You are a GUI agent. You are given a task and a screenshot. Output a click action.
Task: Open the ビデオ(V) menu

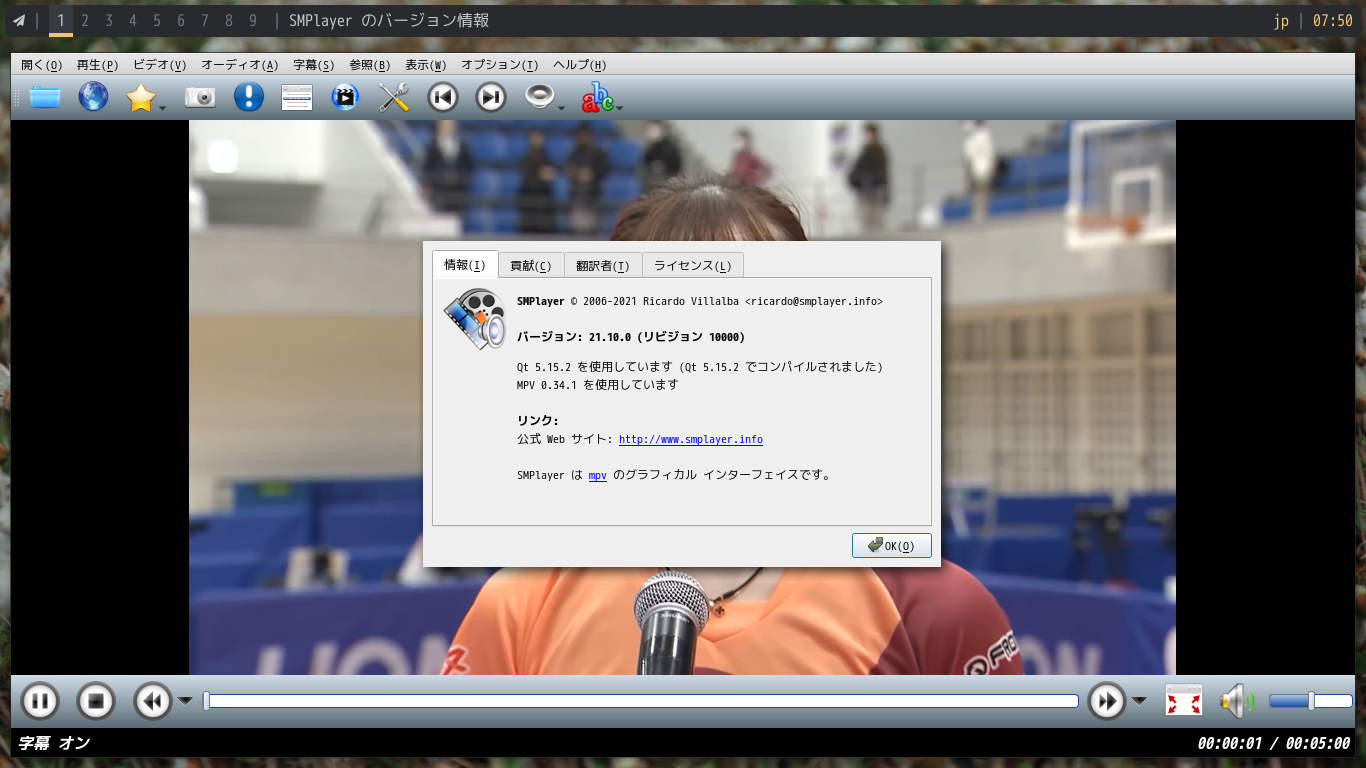(x=159, y=65)
